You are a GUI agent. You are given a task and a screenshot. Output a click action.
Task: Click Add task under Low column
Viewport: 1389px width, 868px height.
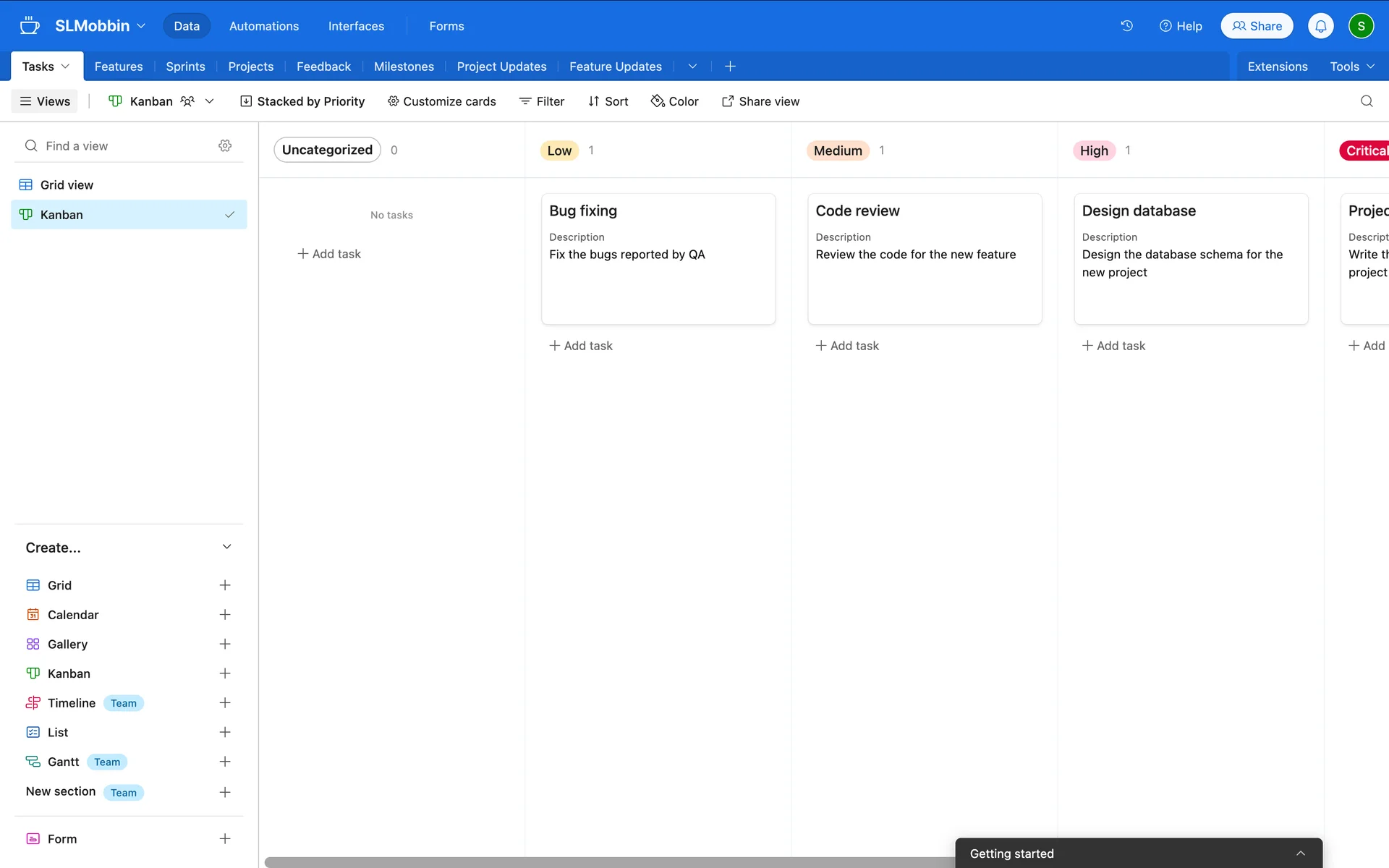coord(581,346)
